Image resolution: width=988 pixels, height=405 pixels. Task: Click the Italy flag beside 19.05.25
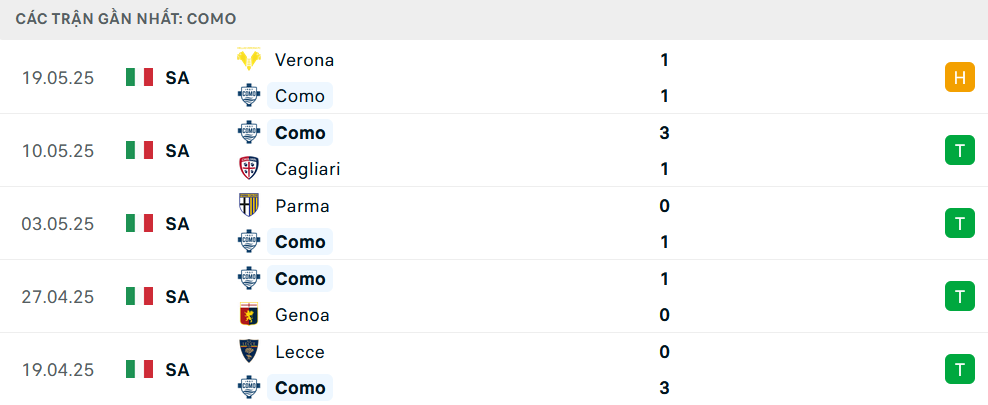pos(140,77)
